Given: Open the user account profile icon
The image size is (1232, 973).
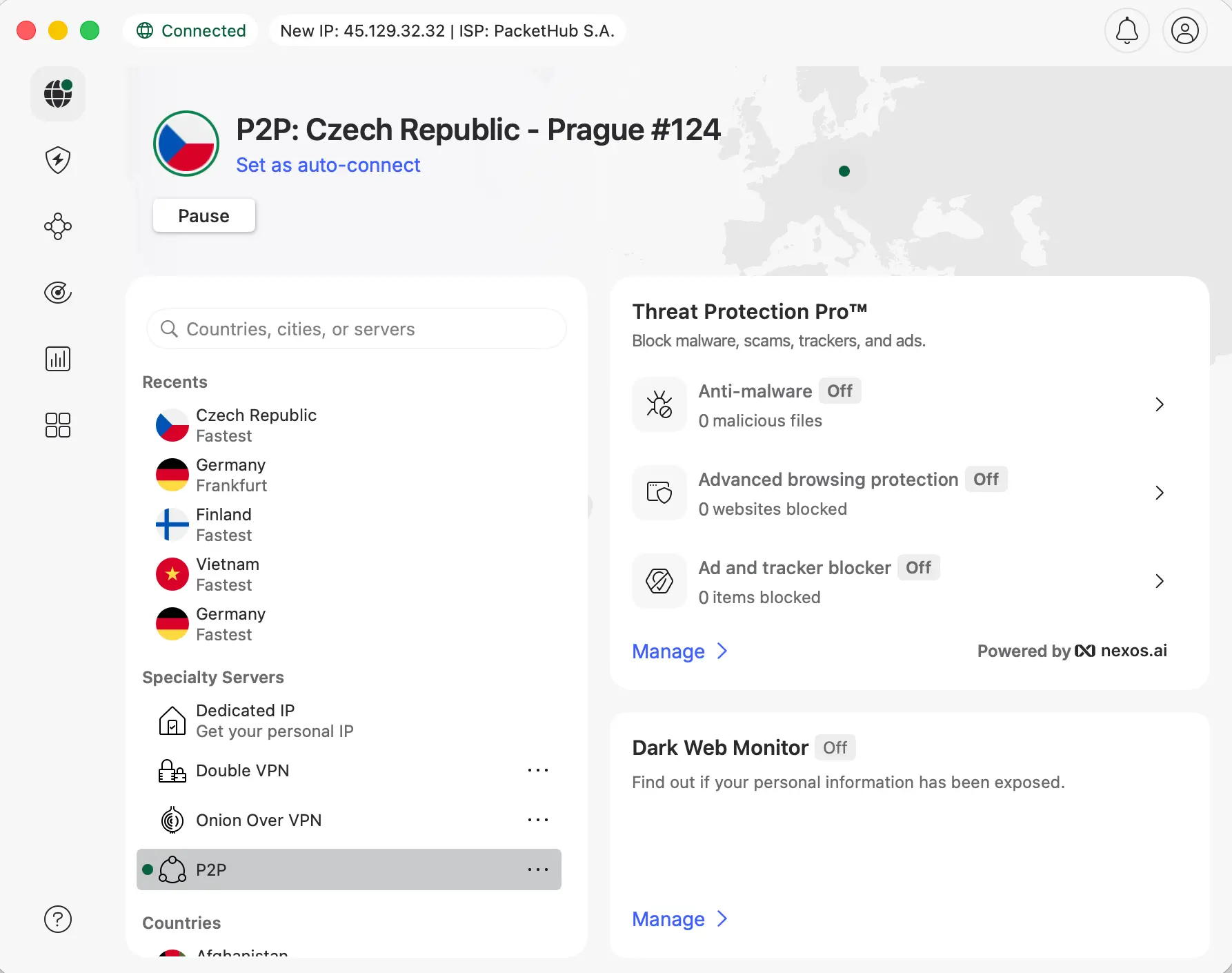Looking at the screenshot, I should pos(1184,30).
